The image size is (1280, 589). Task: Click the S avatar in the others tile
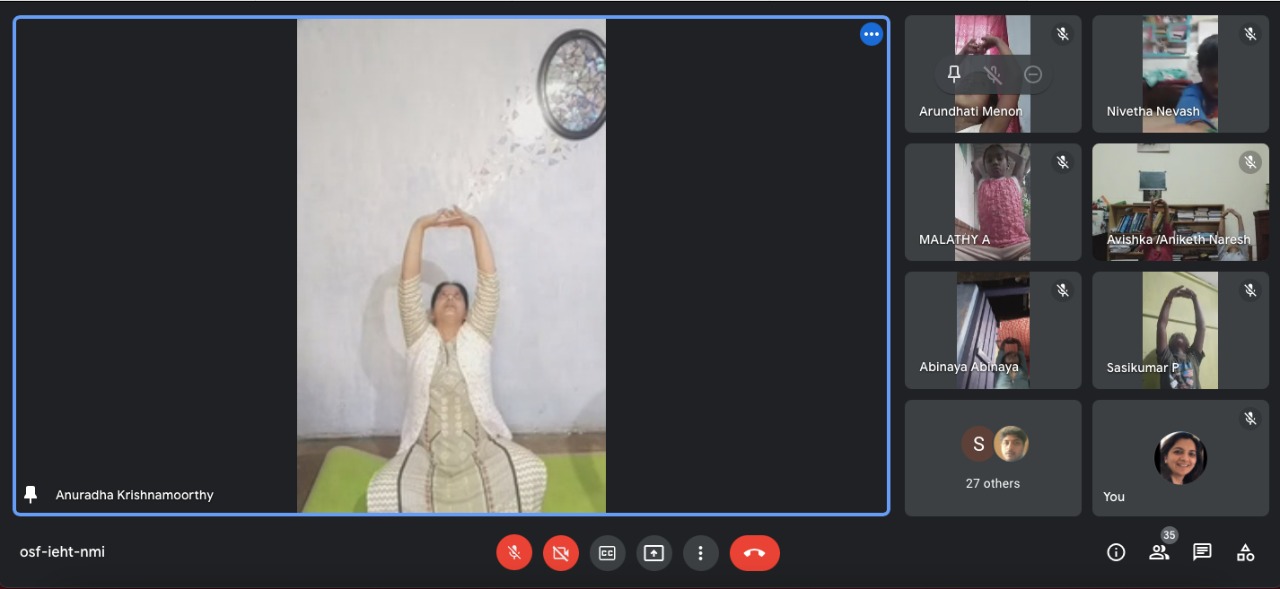point(978,444)
